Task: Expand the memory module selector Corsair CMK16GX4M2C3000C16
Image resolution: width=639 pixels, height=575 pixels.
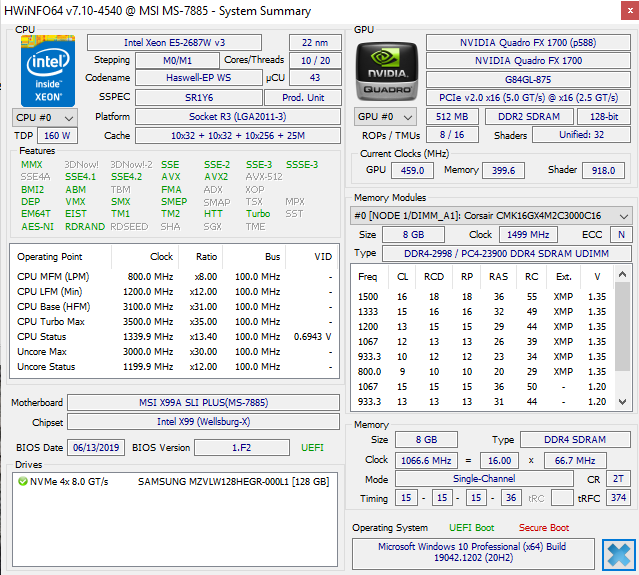Action: point(491,216)
